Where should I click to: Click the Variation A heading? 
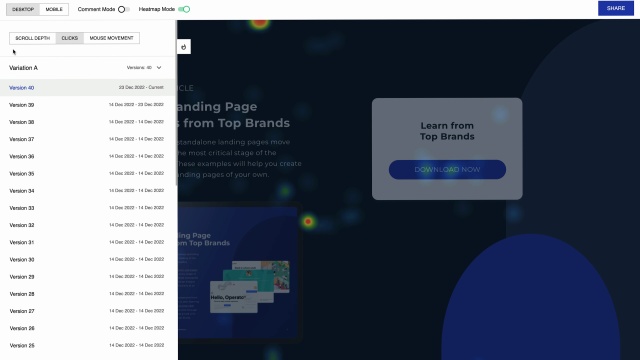[23, 68]
